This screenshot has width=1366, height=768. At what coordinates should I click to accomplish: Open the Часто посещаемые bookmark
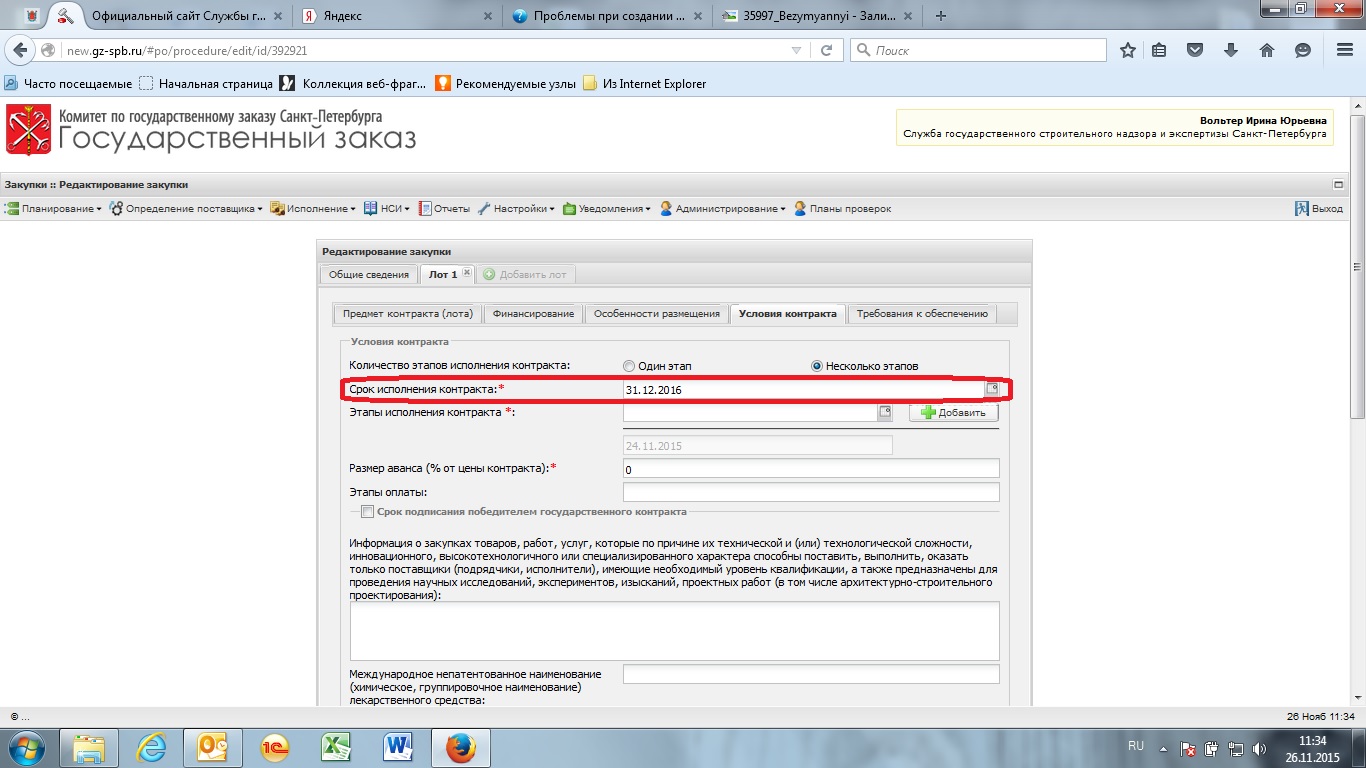coord(68,84)
